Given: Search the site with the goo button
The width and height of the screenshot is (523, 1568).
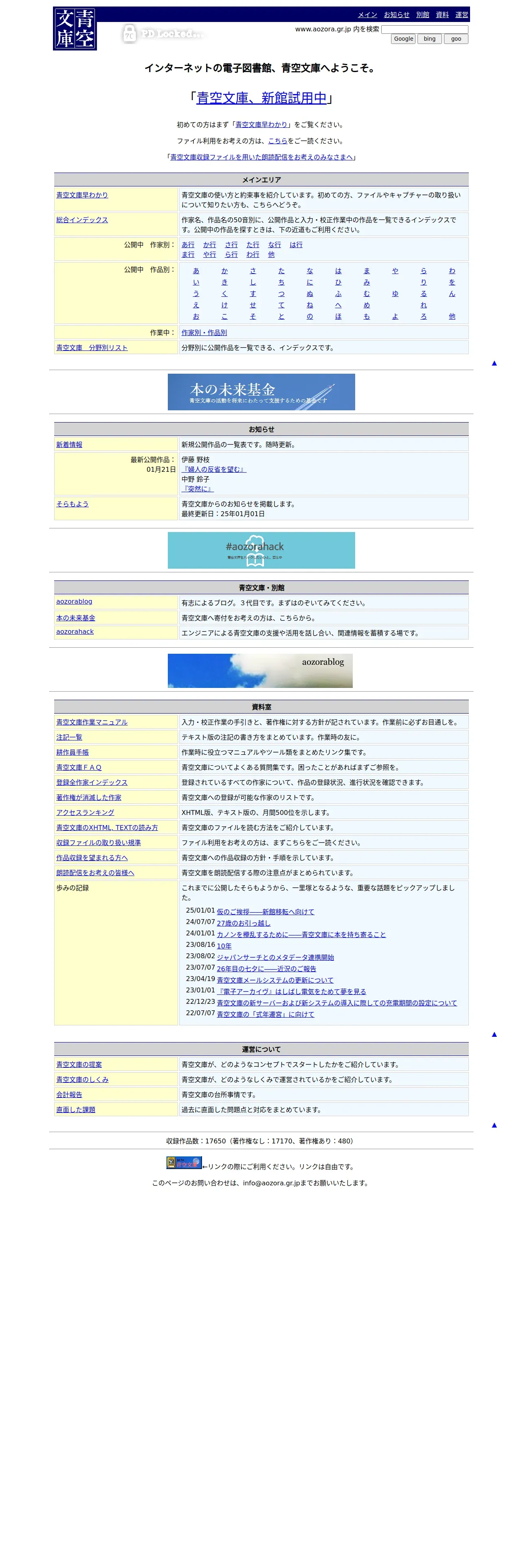Looking at the screenshot, I should pyautogui.click(x=456, y=39).
